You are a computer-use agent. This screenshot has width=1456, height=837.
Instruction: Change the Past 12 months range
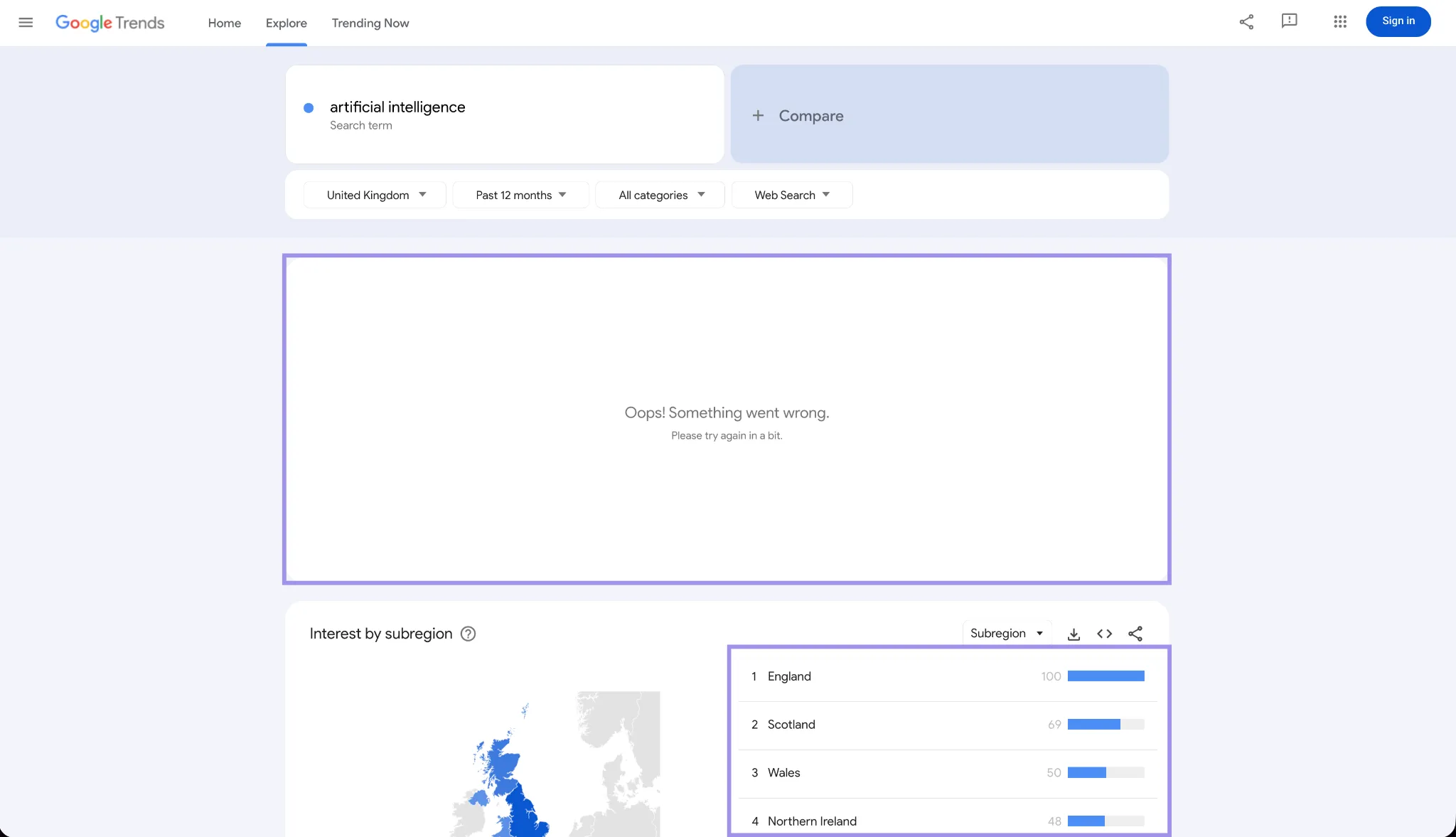520,195
